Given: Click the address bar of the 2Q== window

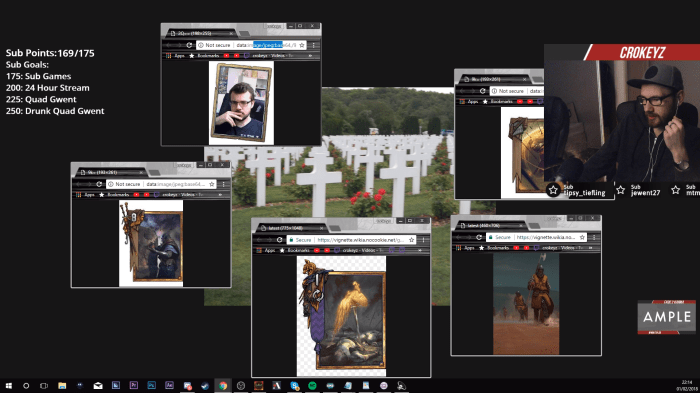Looking at the screenshot, I should pos(251,45).
